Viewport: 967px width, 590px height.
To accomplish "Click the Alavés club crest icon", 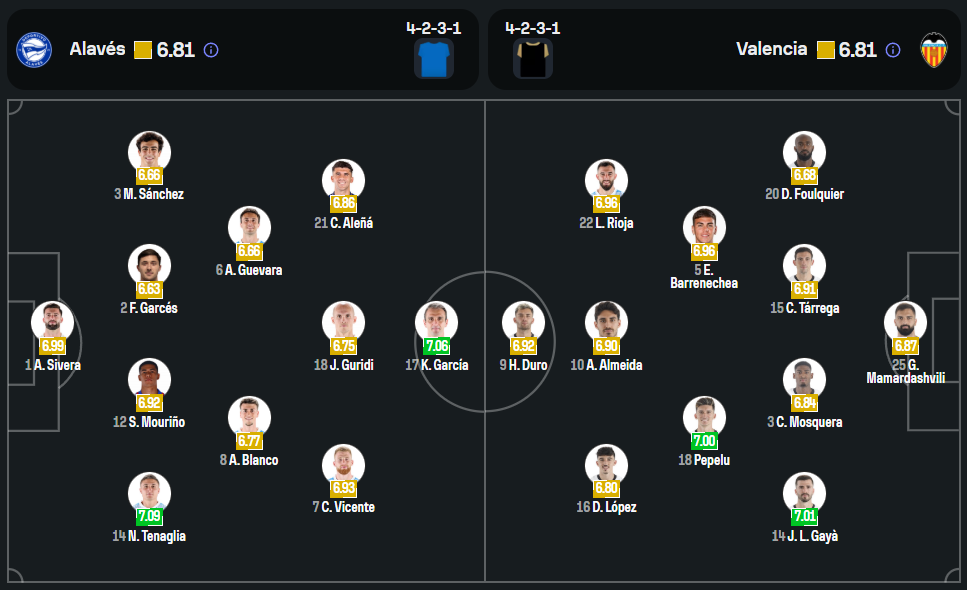I will [x=34, y=50].
